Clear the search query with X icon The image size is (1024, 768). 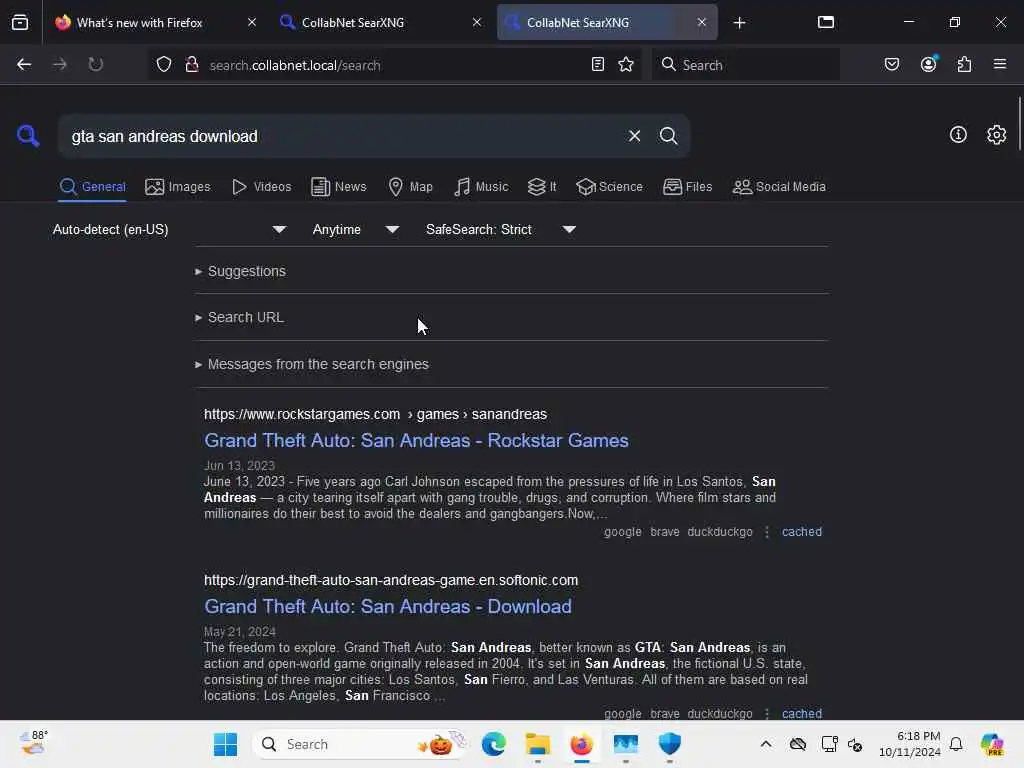pos(634,136)
